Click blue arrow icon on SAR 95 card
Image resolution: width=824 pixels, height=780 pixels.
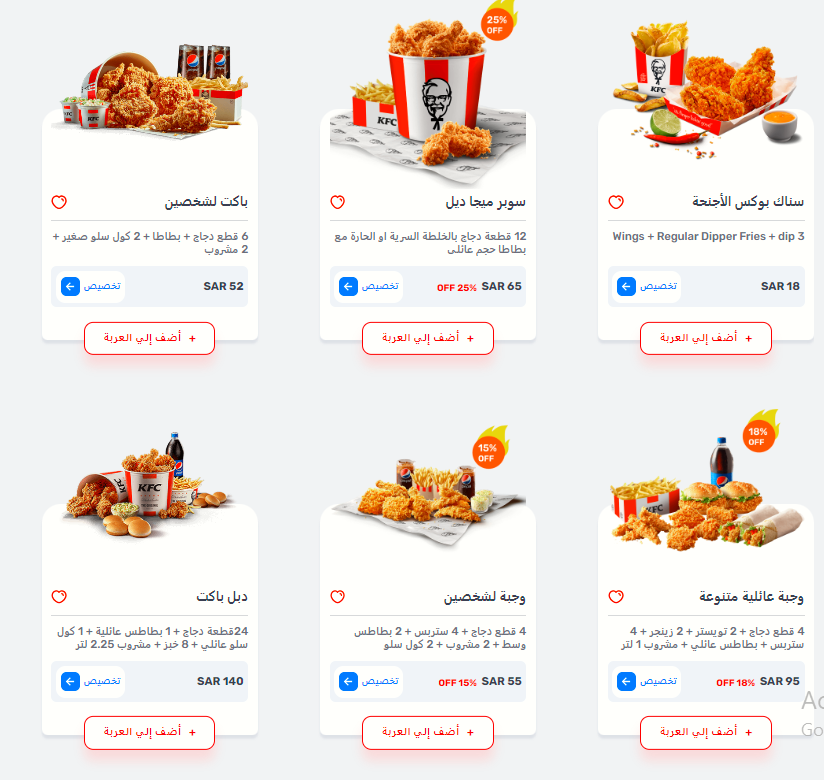click(x=626, y=681)
